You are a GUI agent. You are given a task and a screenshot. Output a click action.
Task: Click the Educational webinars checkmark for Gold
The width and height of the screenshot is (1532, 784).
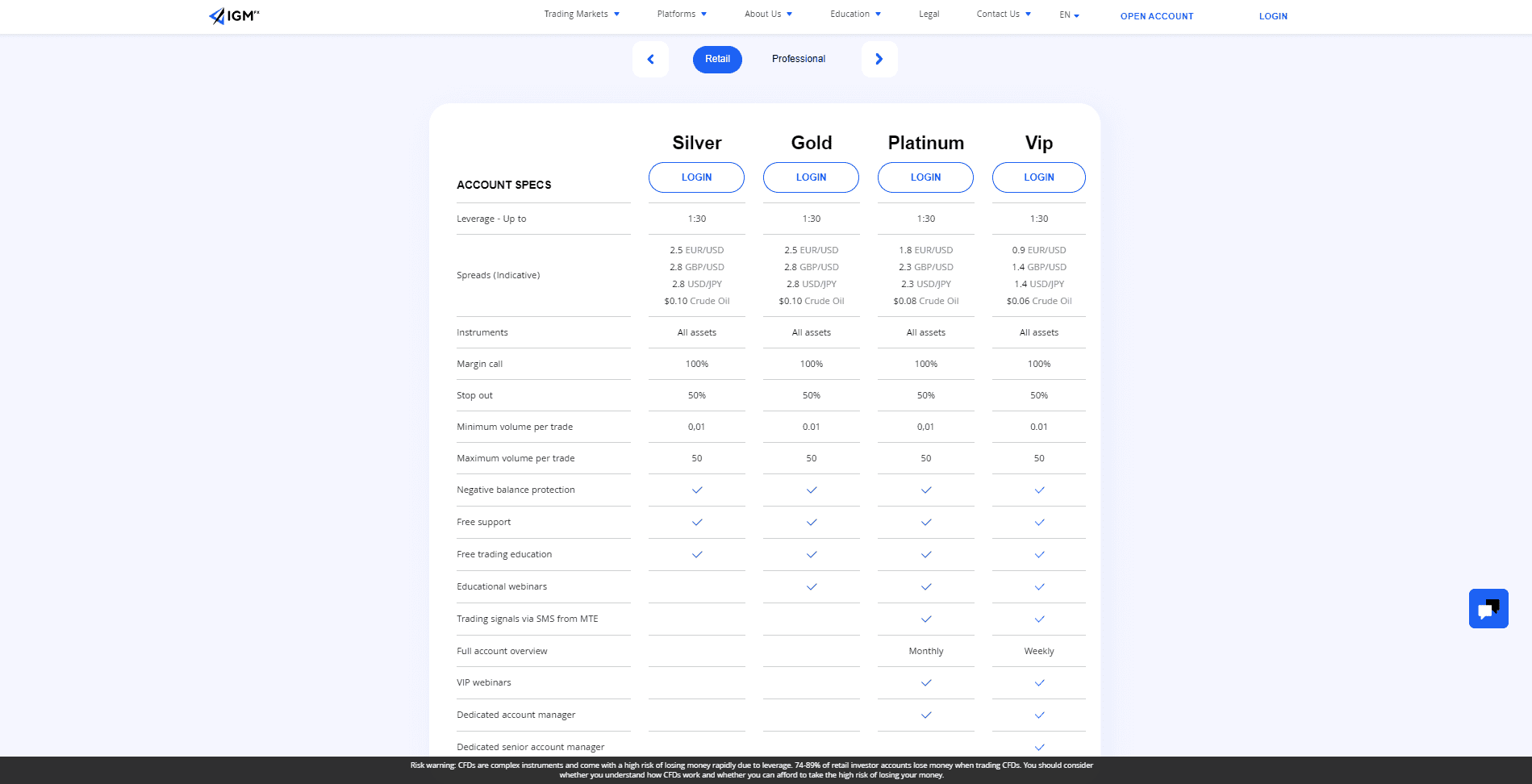[811, 586]
